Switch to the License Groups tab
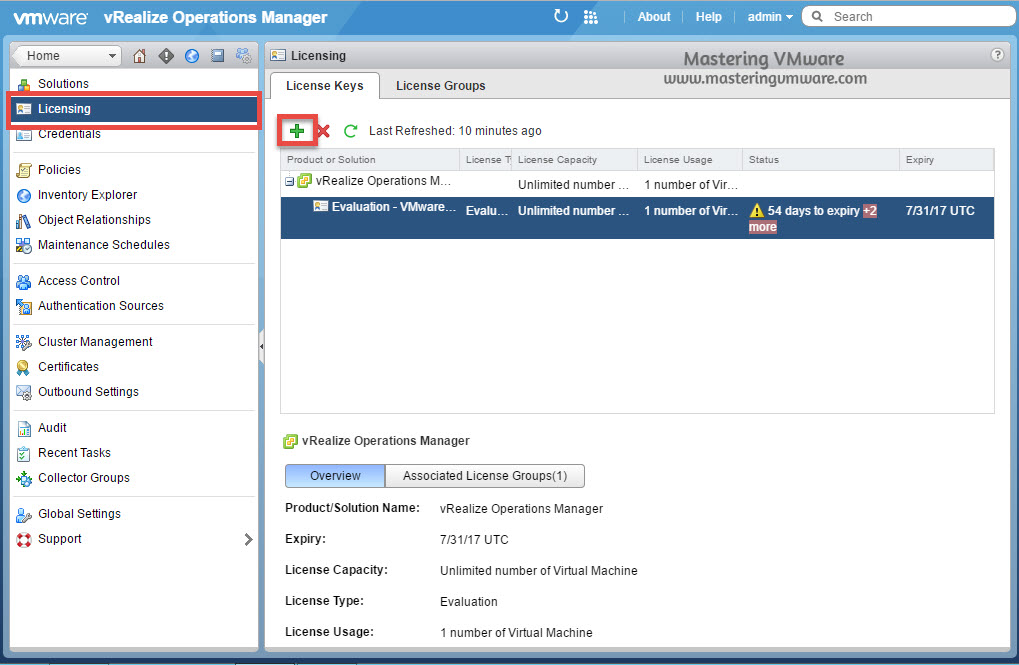Screen dimensions: 1019x665 (441, 86)
